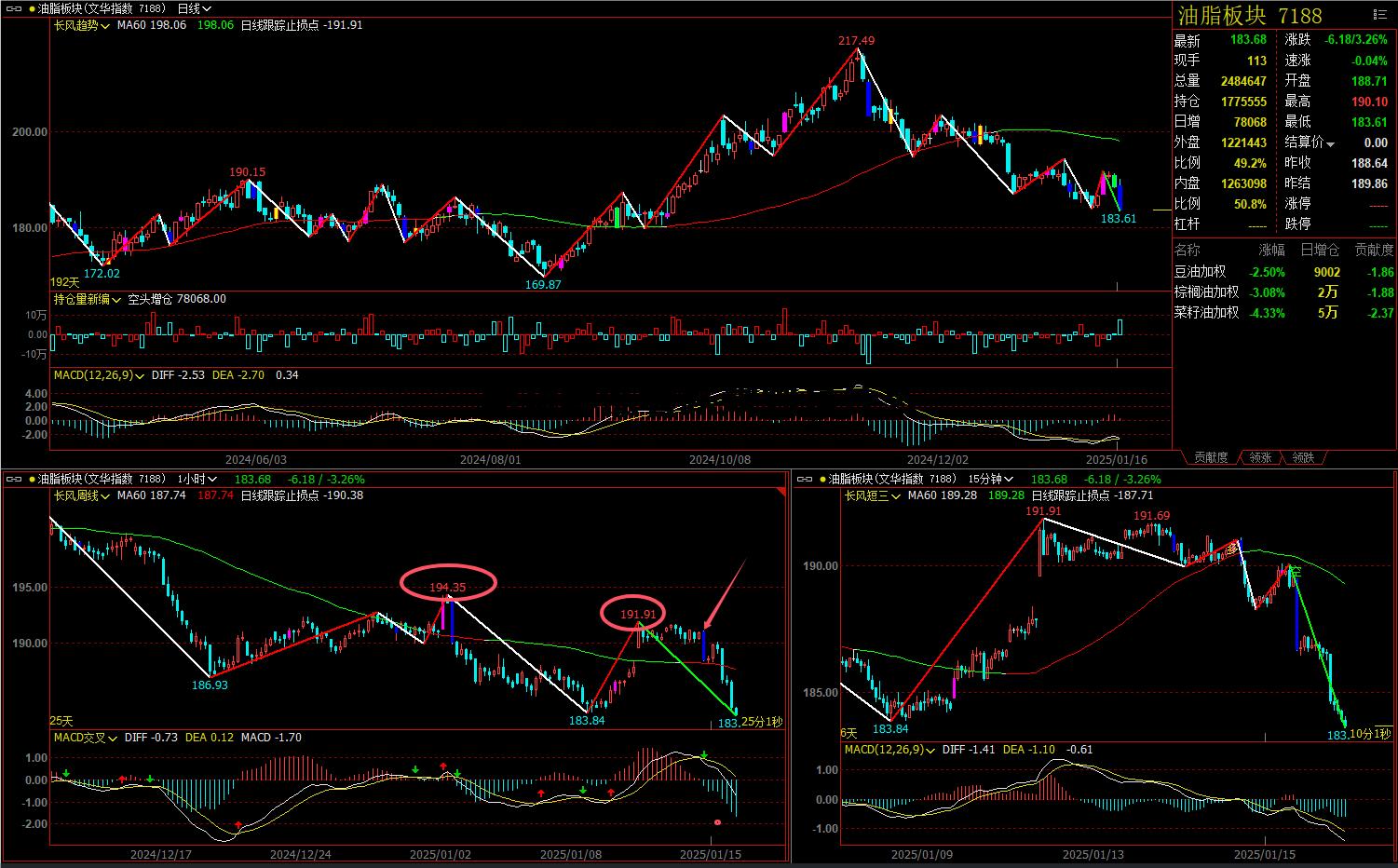Click the list view icon in quote panel header

pos(1379,14)
